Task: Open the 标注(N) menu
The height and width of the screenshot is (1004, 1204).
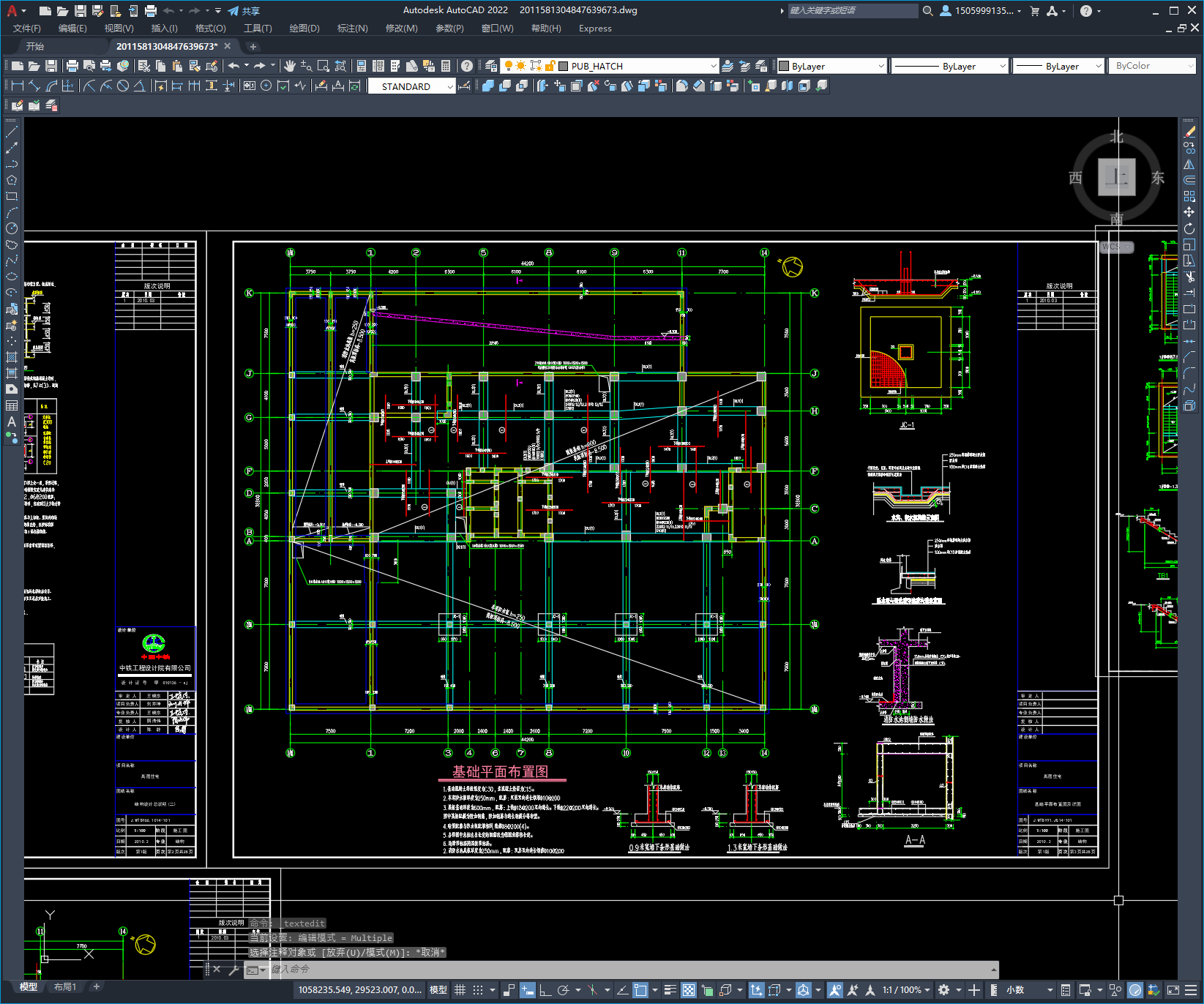Action: (x=352, y=29)
